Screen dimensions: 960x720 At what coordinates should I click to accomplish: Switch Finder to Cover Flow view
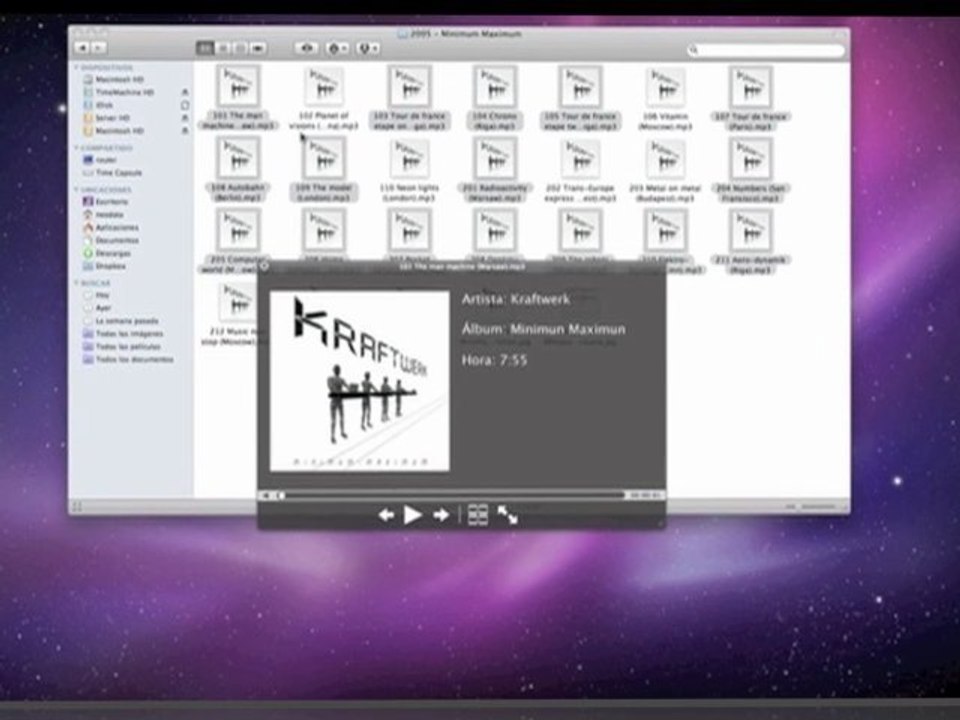pos(258,48)
